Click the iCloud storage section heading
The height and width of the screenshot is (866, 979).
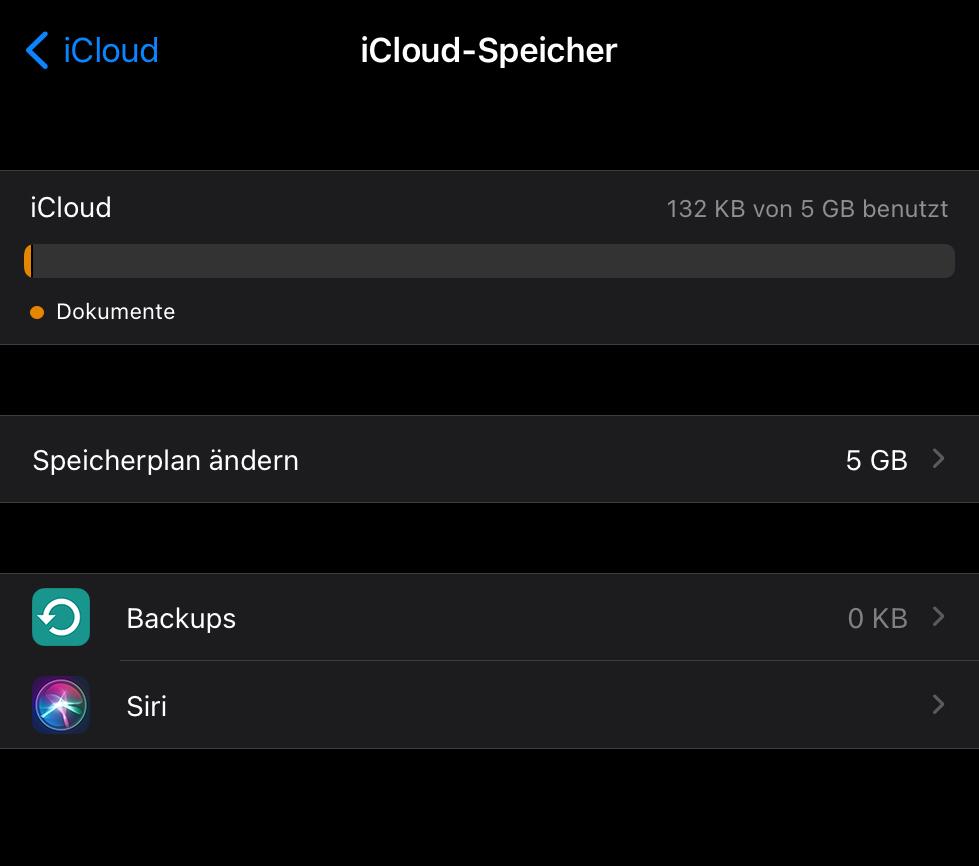[x=71, y=208]
